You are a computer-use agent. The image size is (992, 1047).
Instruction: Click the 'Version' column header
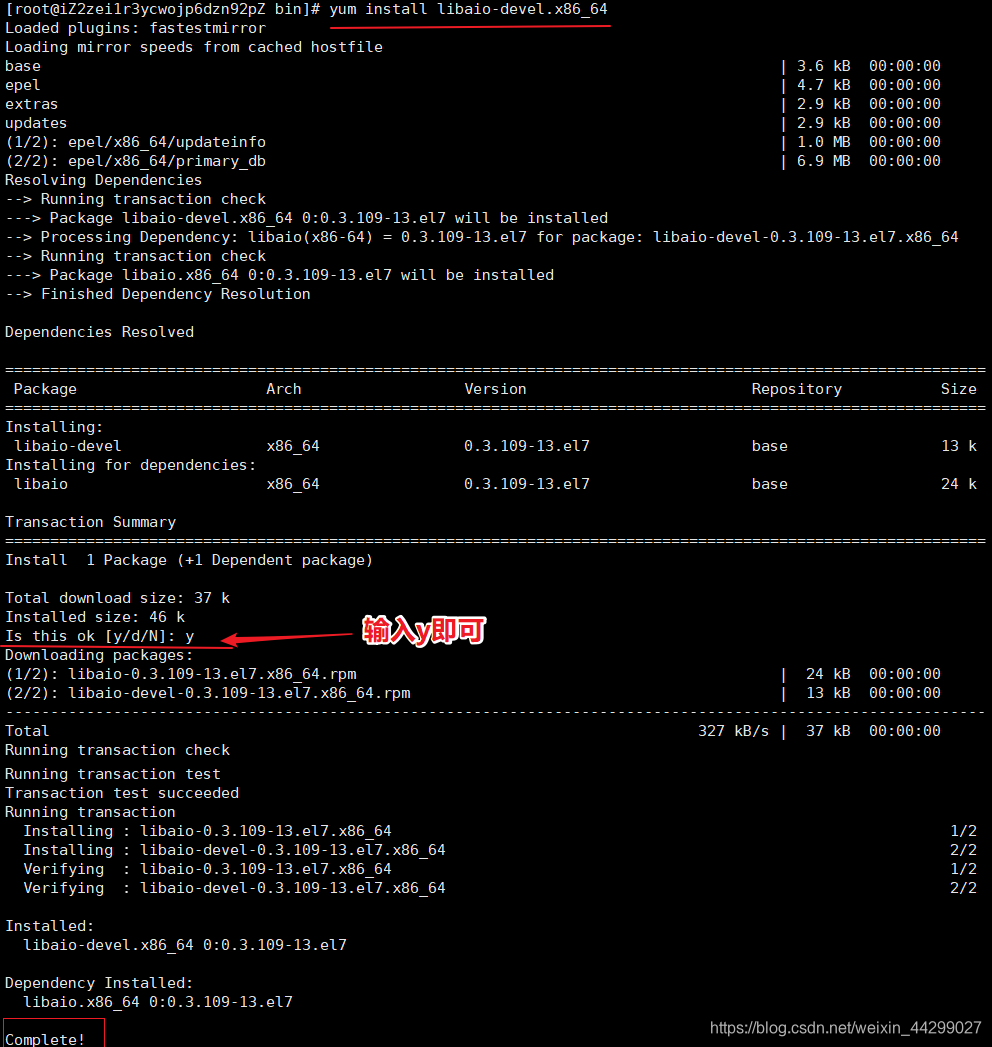point(495,389)
